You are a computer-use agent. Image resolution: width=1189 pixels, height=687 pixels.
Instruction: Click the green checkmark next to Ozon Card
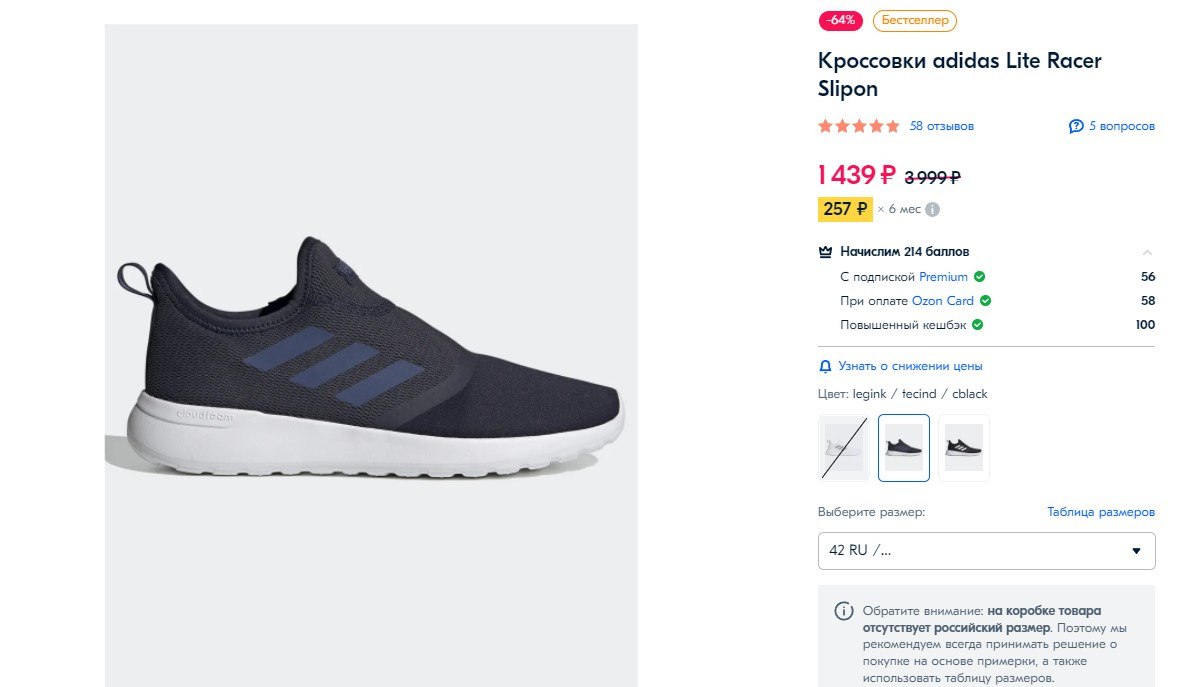[x=985, y=301]
